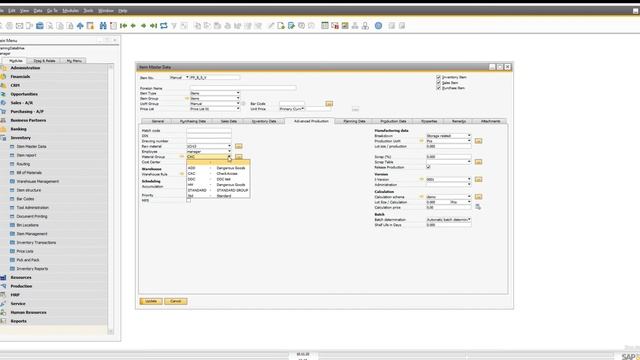Choose STANDARD GROUP option in Material Group list
This screenshot has height=360, width=640.
(x=218, y=190)
